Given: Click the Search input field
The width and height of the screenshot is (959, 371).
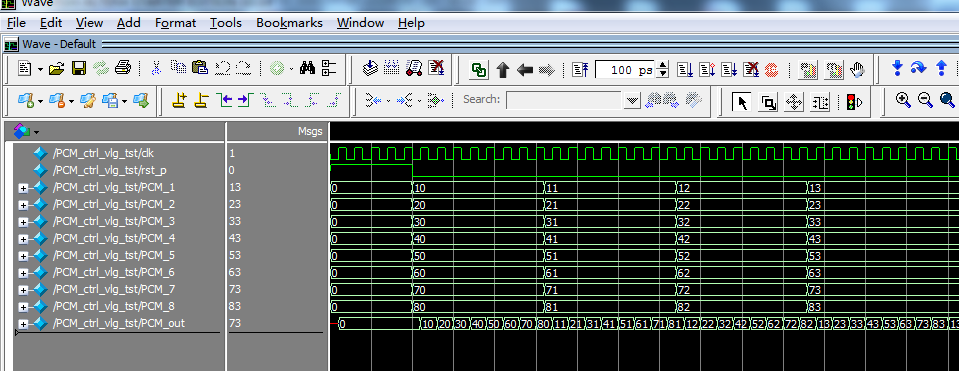Looking at the screenshot, I should [563, 100].
